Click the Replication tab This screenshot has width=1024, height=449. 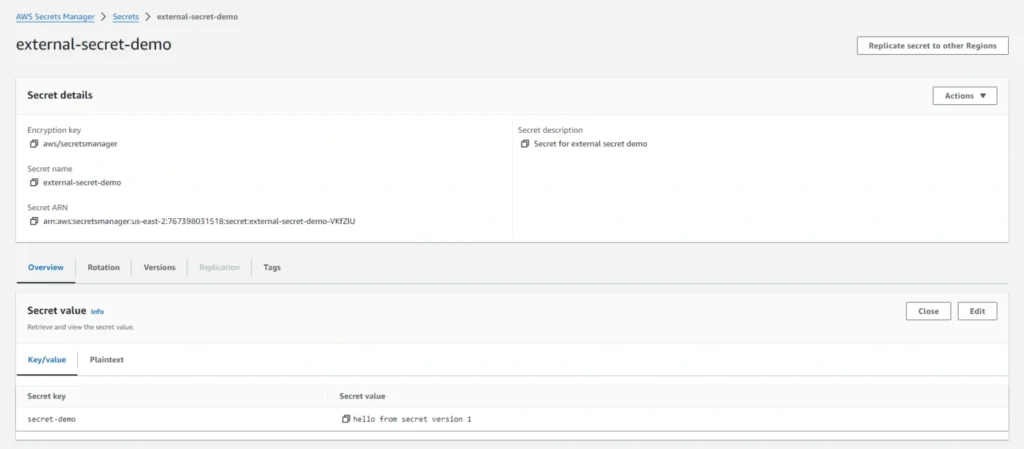[219, 268]
